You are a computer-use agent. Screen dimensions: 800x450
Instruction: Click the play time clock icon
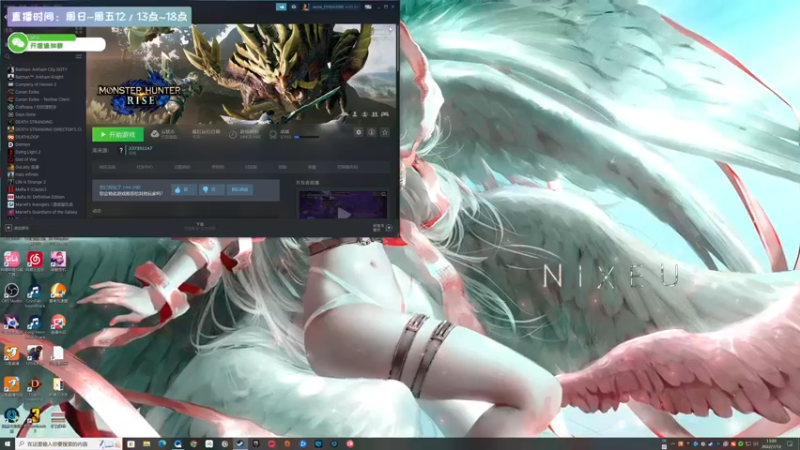(x=233, y=134)
